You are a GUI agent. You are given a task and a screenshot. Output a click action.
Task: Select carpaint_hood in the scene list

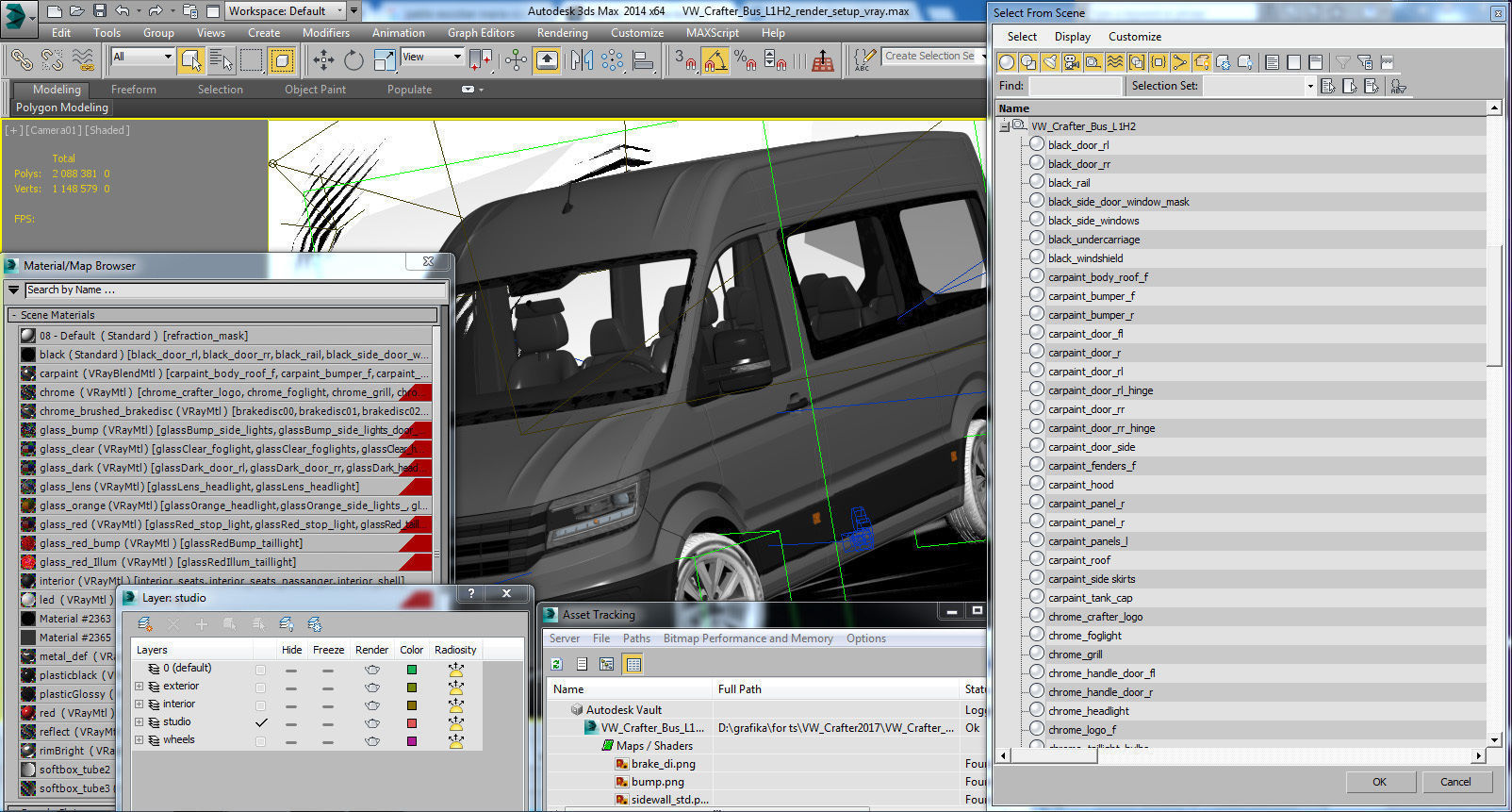tap(1080, 485)
